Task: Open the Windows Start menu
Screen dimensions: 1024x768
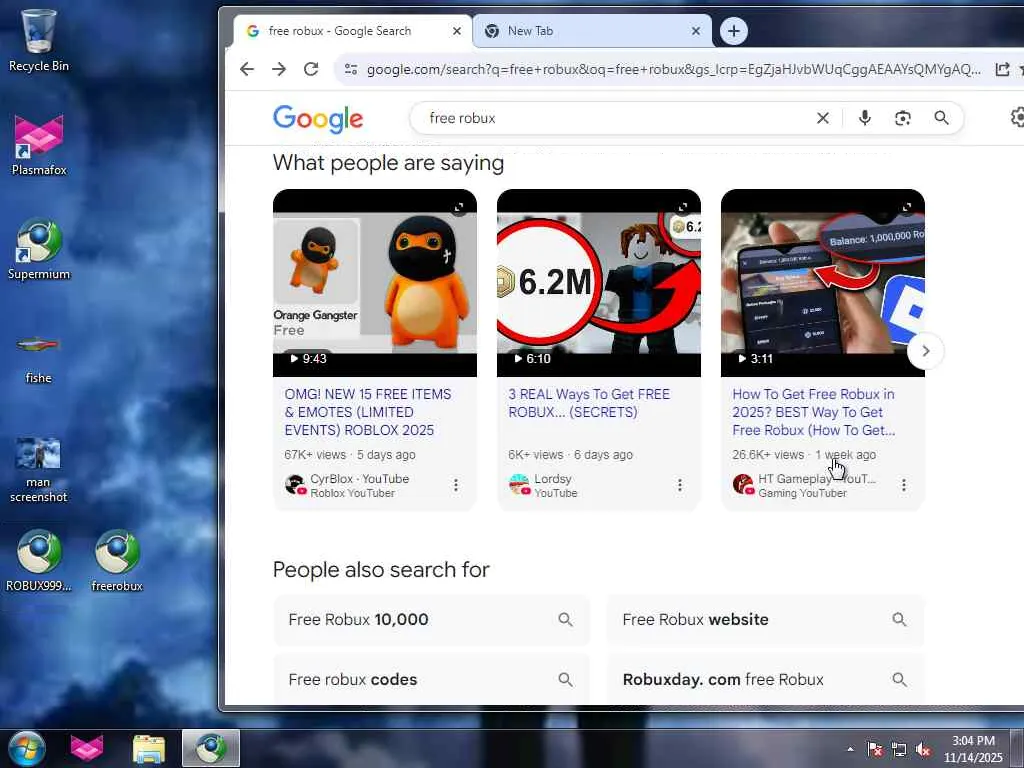Action: 25,748
